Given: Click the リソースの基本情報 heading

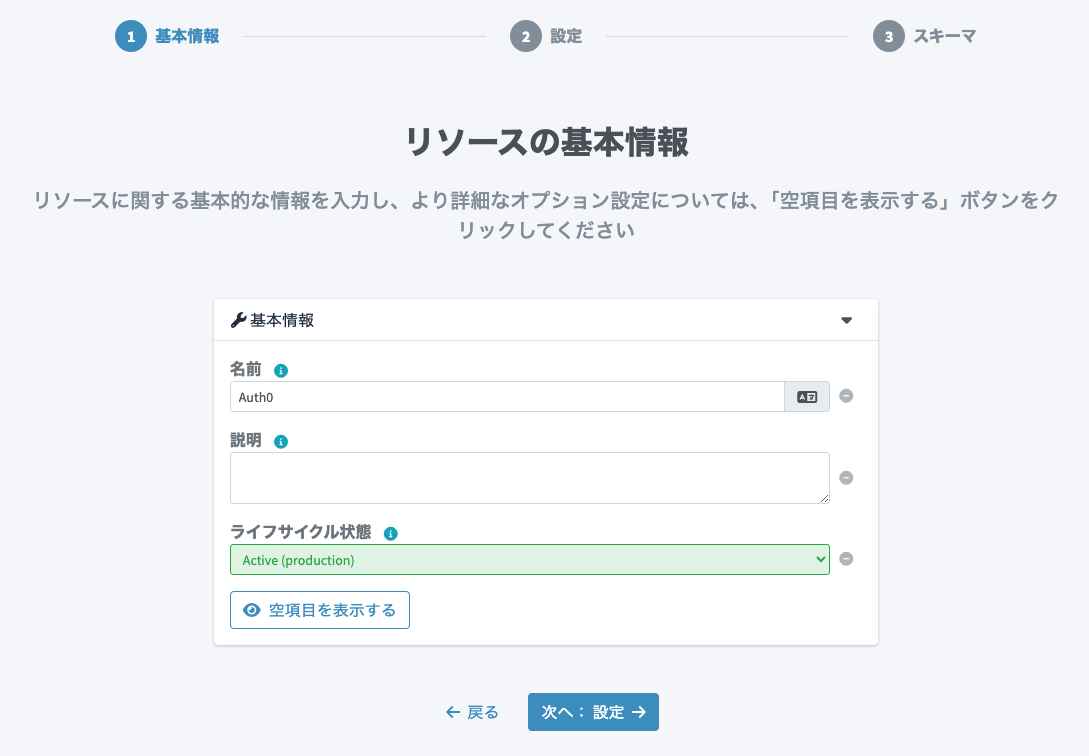Looking at the screenshot, I should click(547, 142).
